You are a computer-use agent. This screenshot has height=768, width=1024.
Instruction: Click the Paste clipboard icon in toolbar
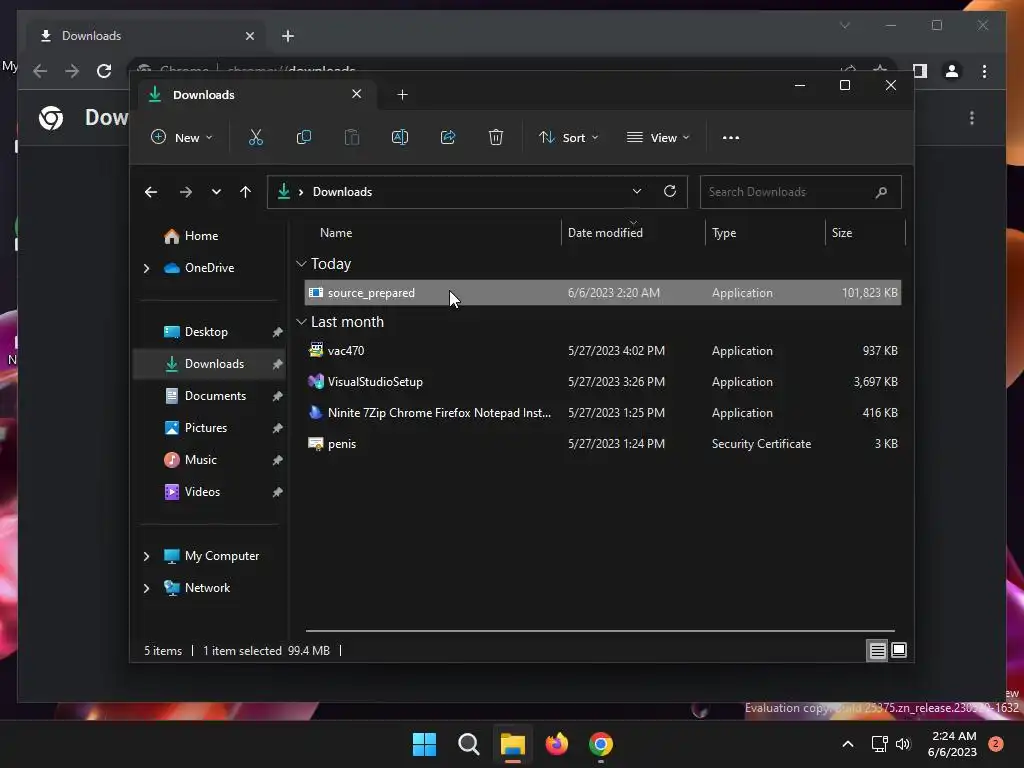pyautogui.click(x=352, y=137)
